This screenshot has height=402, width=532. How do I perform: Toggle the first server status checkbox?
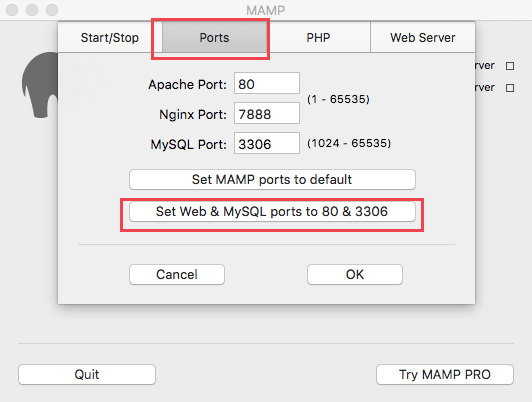pyautogui.click(x=510, y=66)
